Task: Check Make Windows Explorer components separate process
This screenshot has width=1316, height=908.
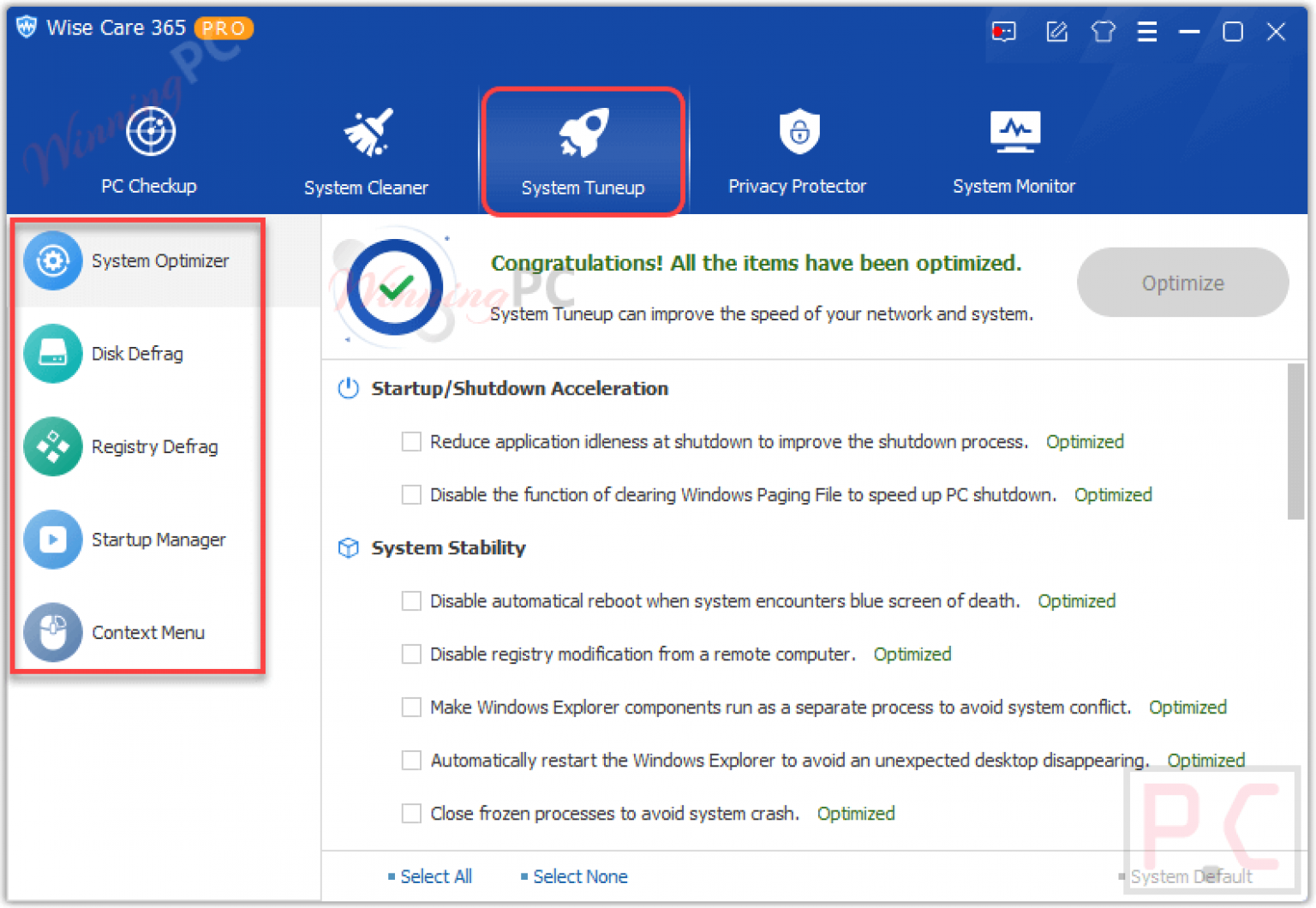Action: (x=412, y=708)
